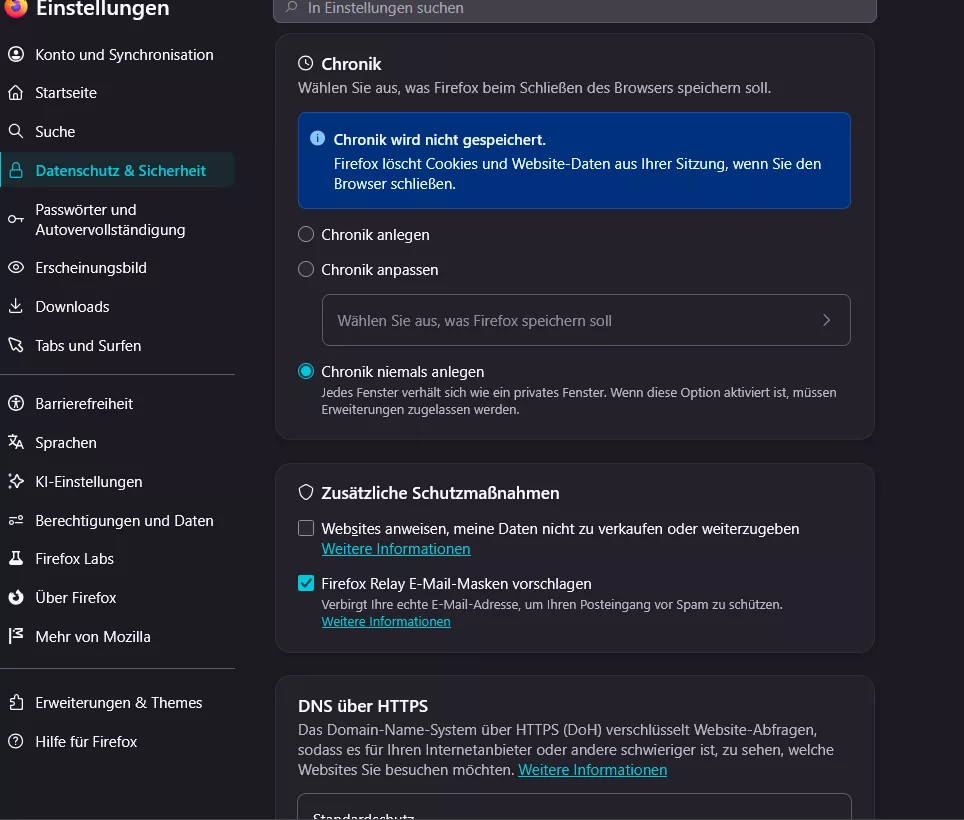Open Berechtigungen und Daten section

pos(117,521)
